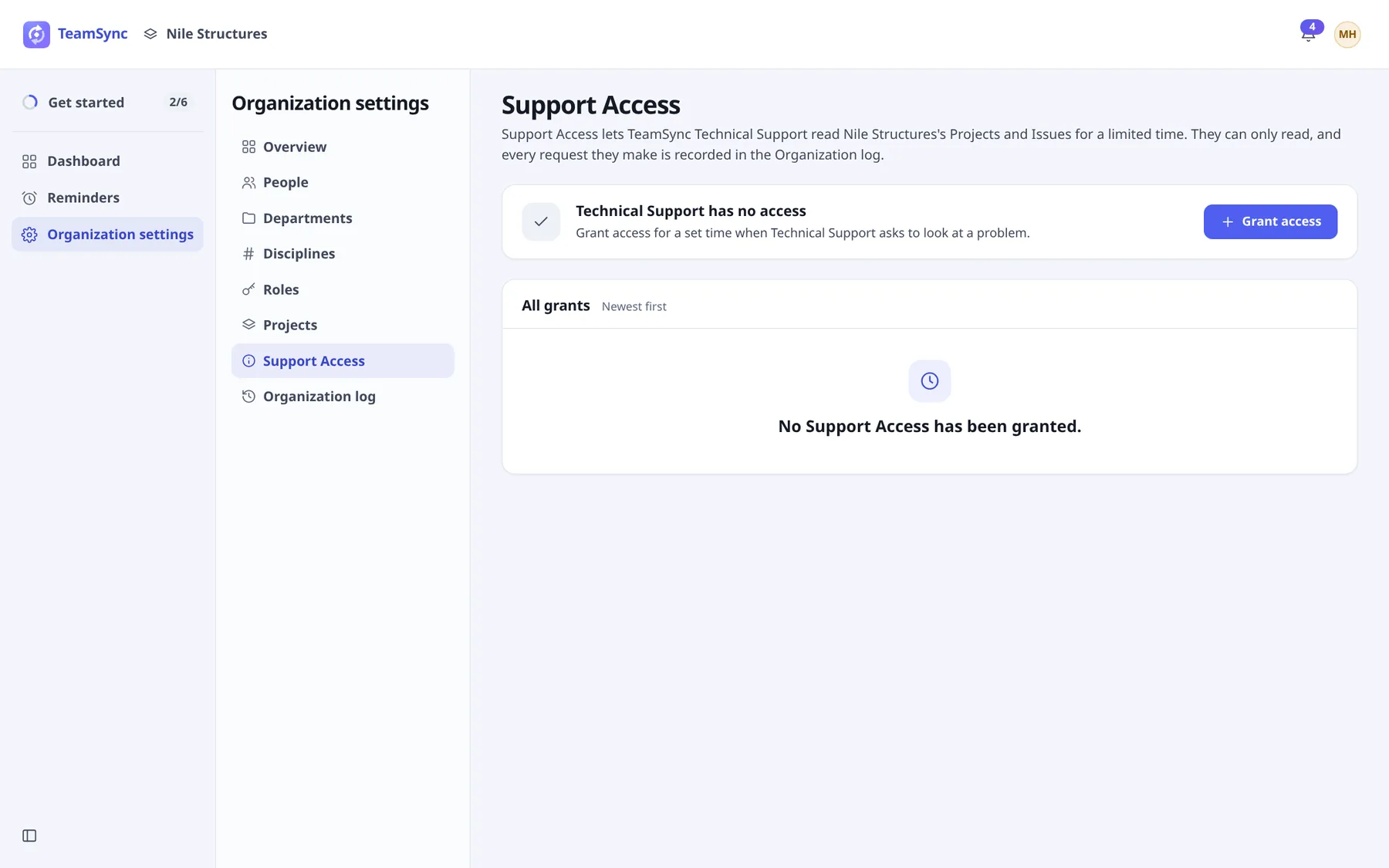Click the Organization settings gear icon

(29, 235)
